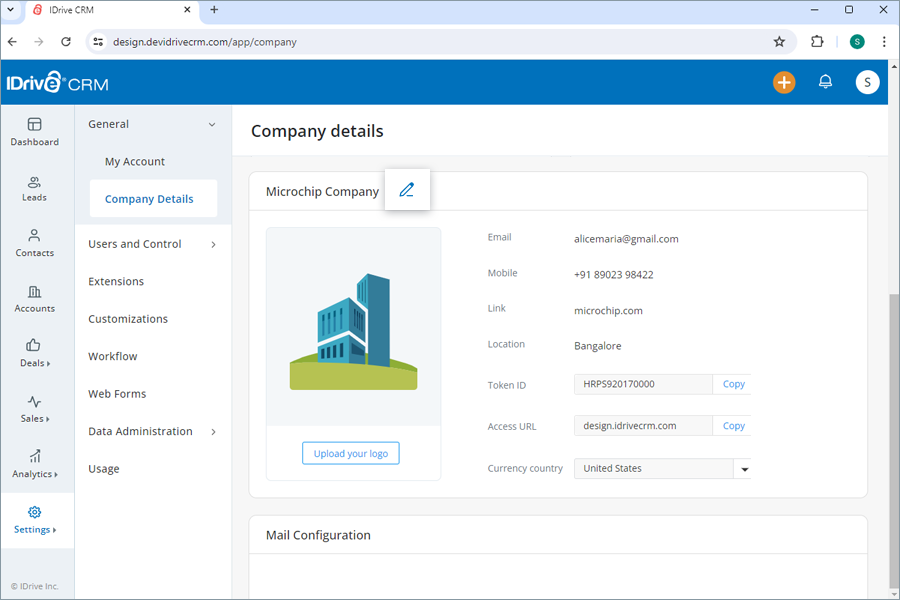
Task: Open the Deals section
Action: coord(36,354)
